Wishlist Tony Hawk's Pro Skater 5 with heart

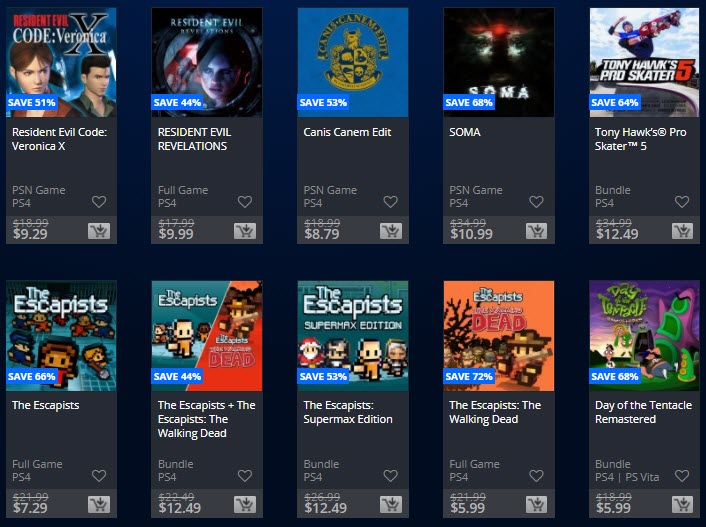click(x=682, y=202)
